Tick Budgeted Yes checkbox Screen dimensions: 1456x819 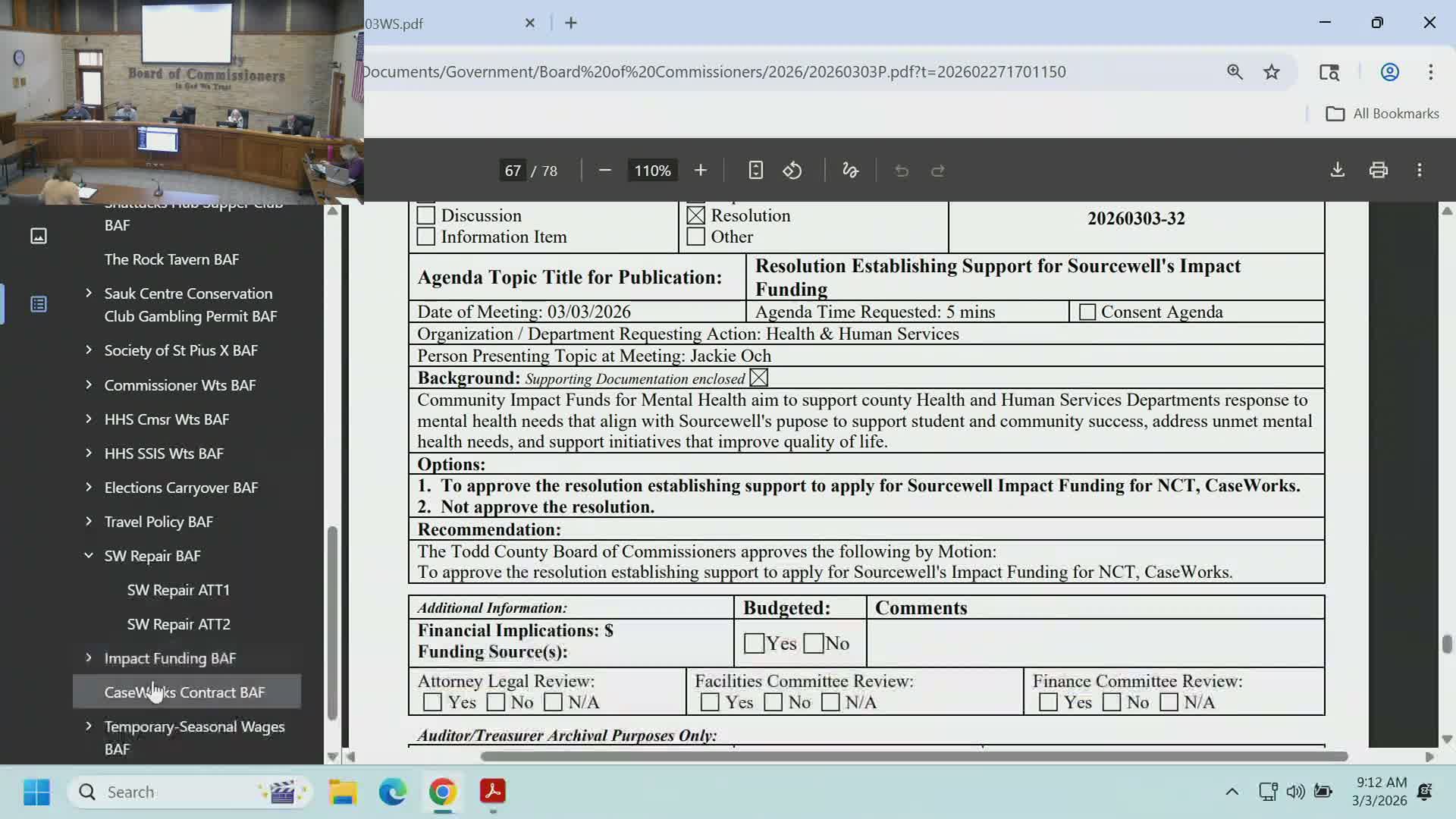pyautogui.click(x=754, y=644)
